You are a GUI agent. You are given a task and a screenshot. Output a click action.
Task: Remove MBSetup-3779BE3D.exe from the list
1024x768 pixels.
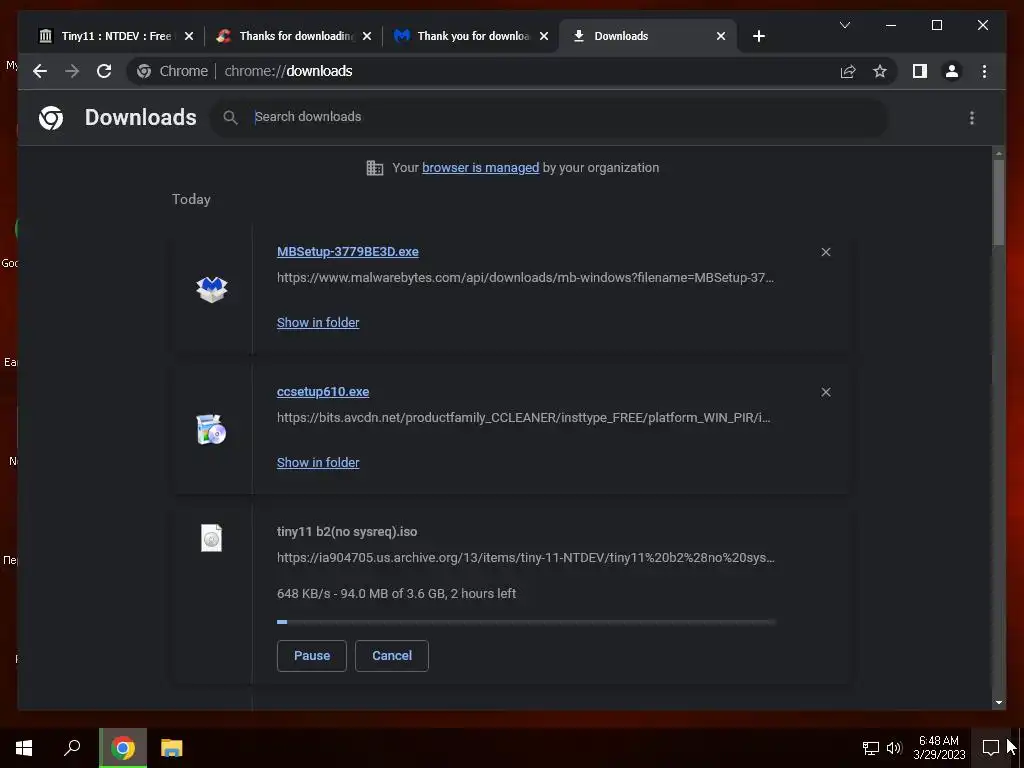(x=826, y=252)
